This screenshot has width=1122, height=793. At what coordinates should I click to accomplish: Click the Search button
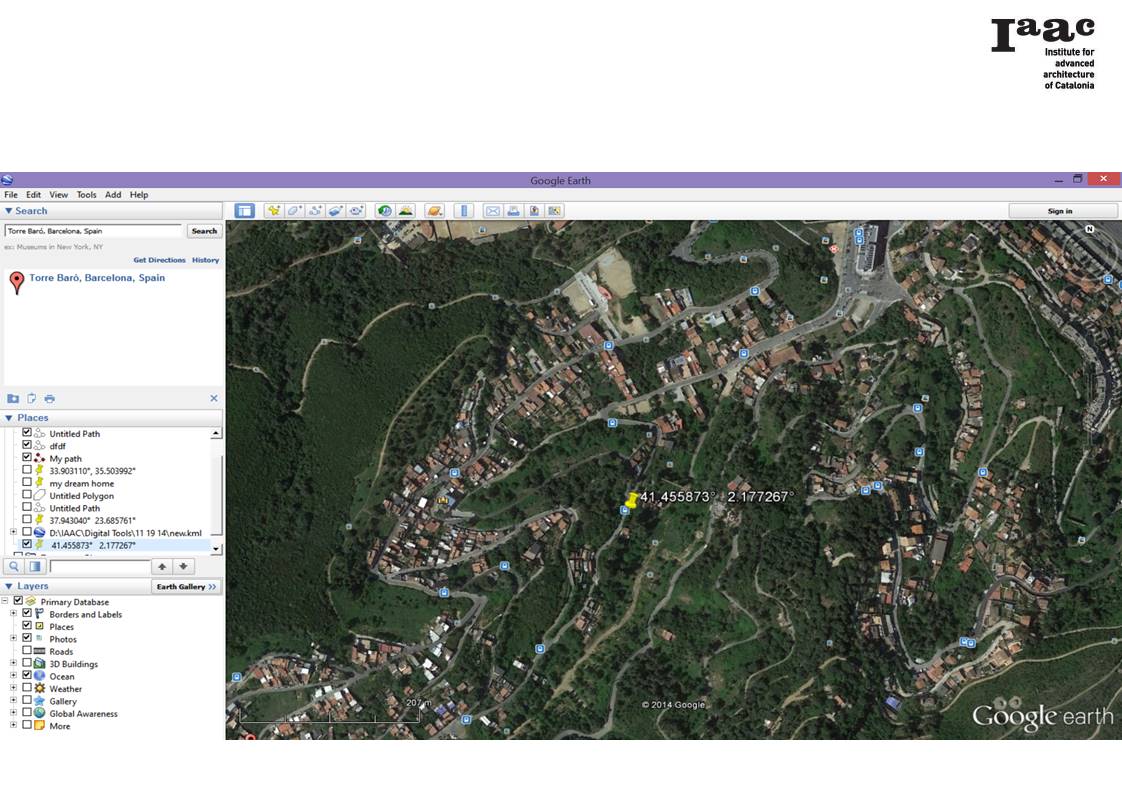204,231
